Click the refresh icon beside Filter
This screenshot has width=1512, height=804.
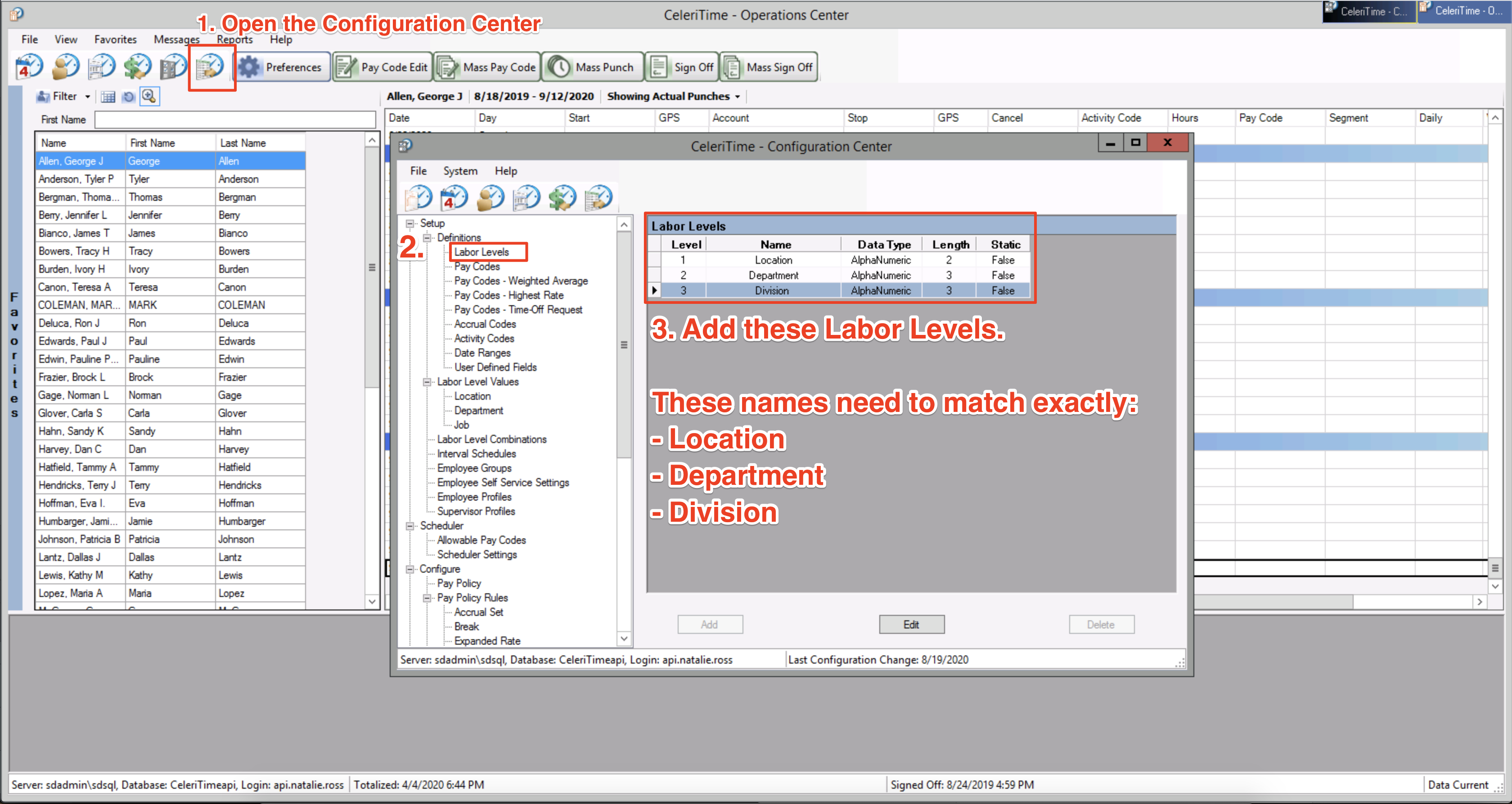click(x=129, y=96)
